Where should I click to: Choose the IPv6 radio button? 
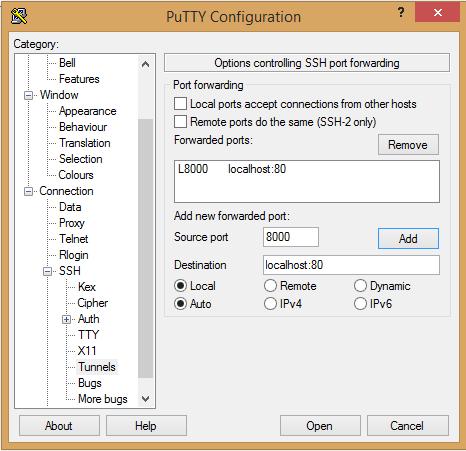[360, 304]
